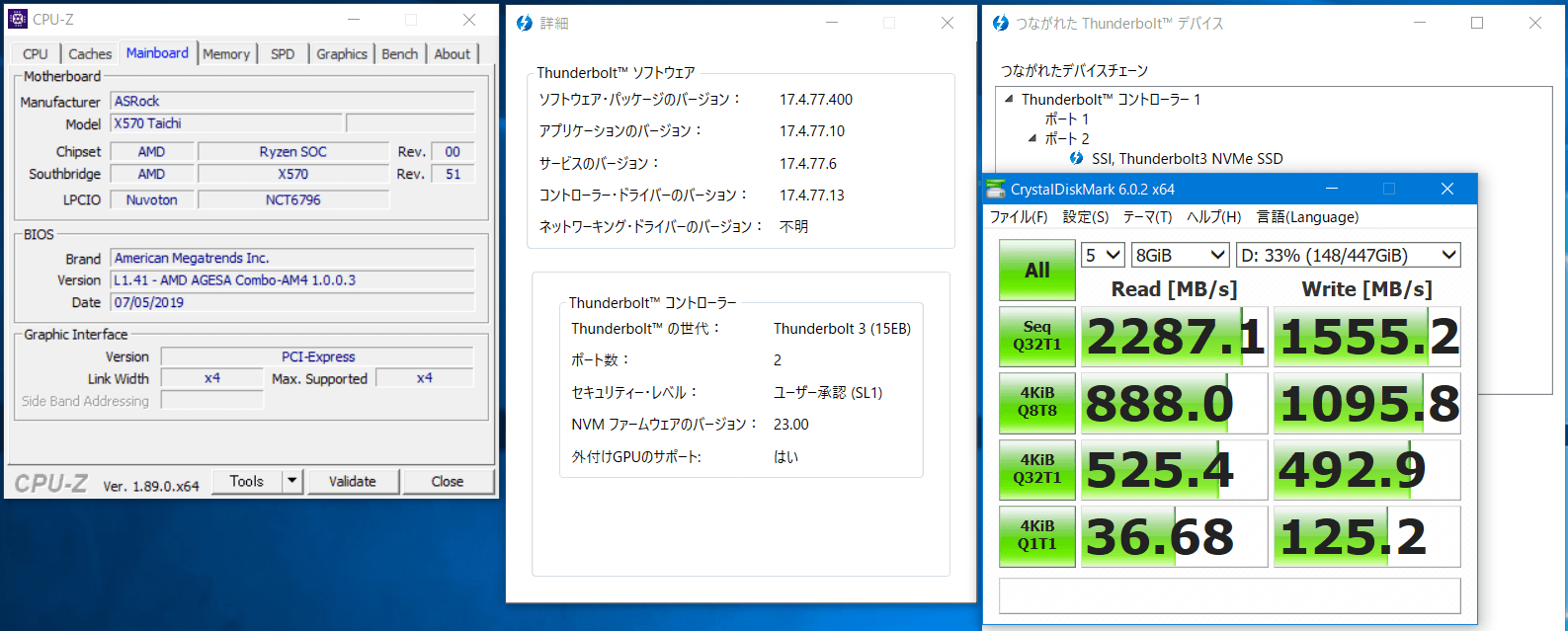Switch to the Bench tab
Screen dimensions: 1568x631
[400, 54]
